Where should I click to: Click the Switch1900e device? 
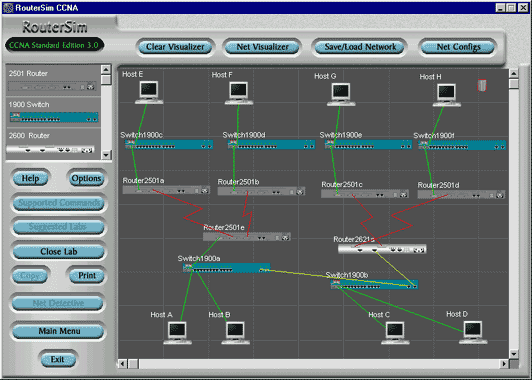coord(368,145)
